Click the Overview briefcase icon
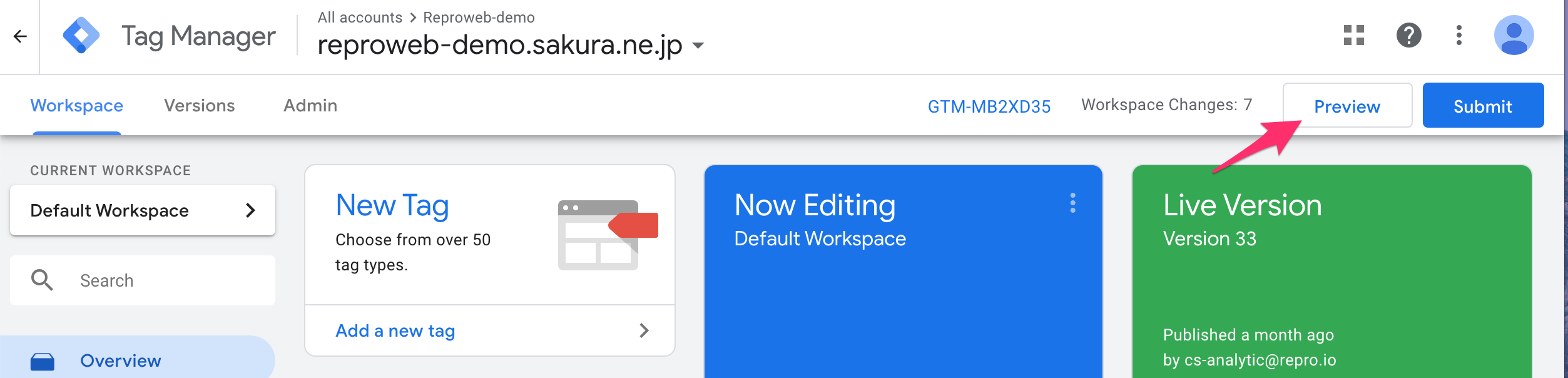 point(43,361)
